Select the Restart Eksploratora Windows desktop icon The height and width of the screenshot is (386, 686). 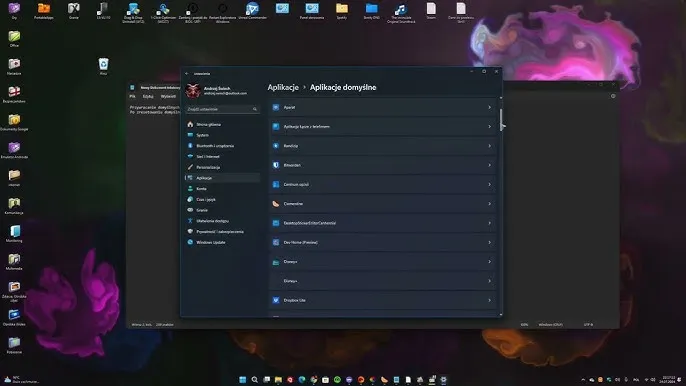click(x=222, y=12)
